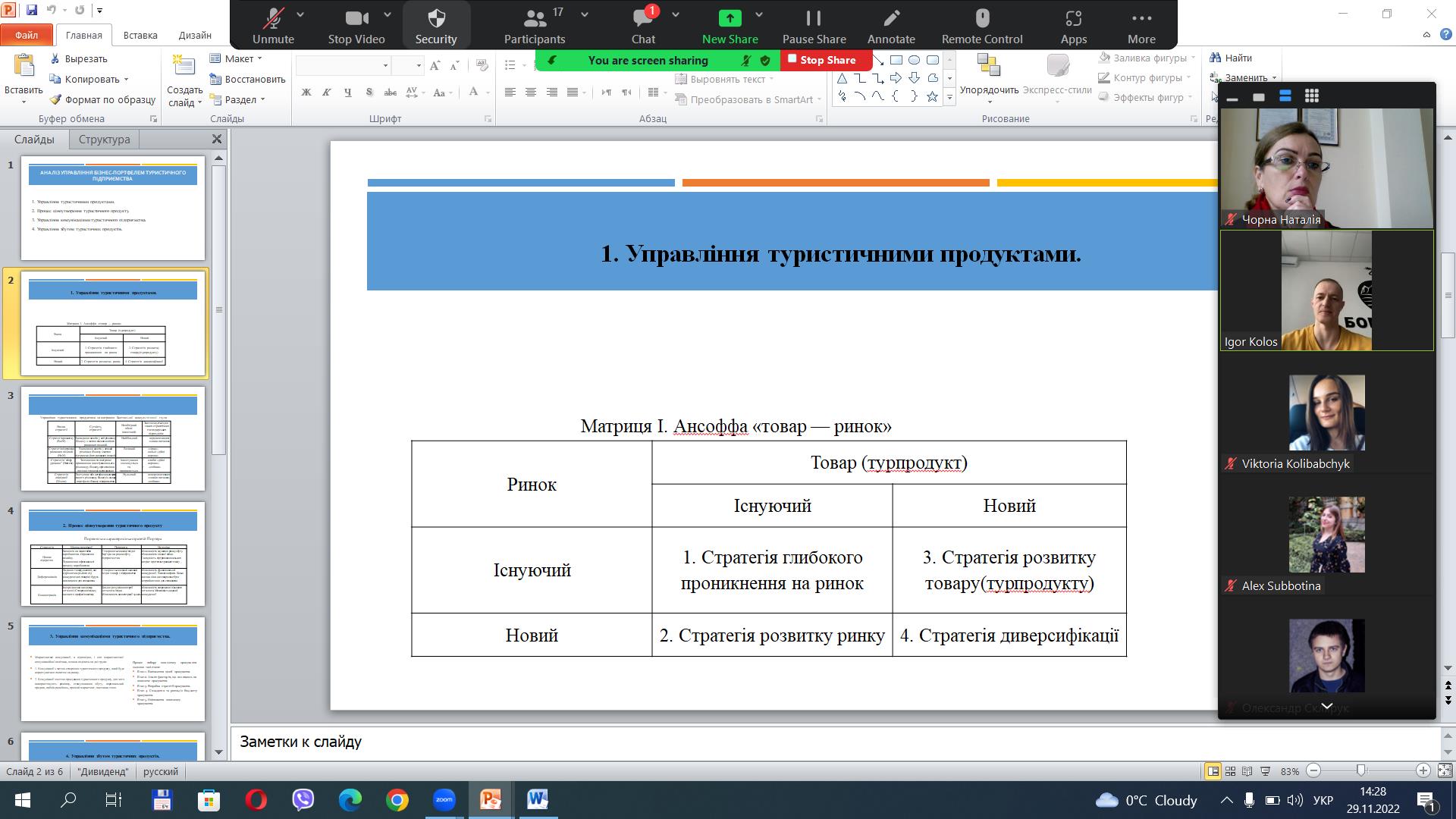Expand the font name combo box

point(385,66)
